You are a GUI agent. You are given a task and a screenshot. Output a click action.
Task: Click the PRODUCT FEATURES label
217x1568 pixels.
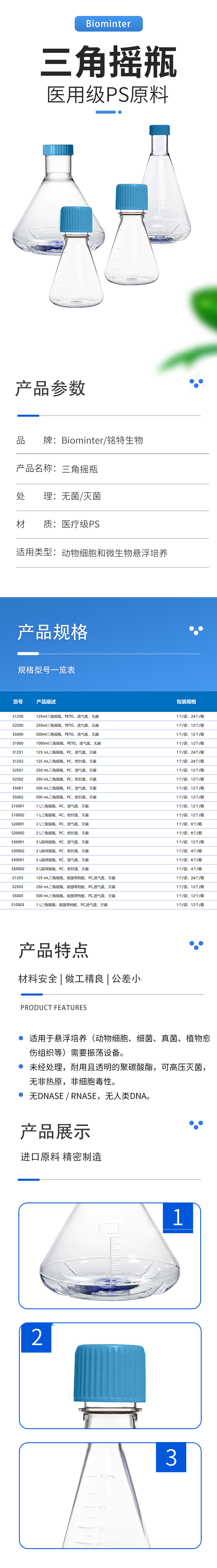54,1007
